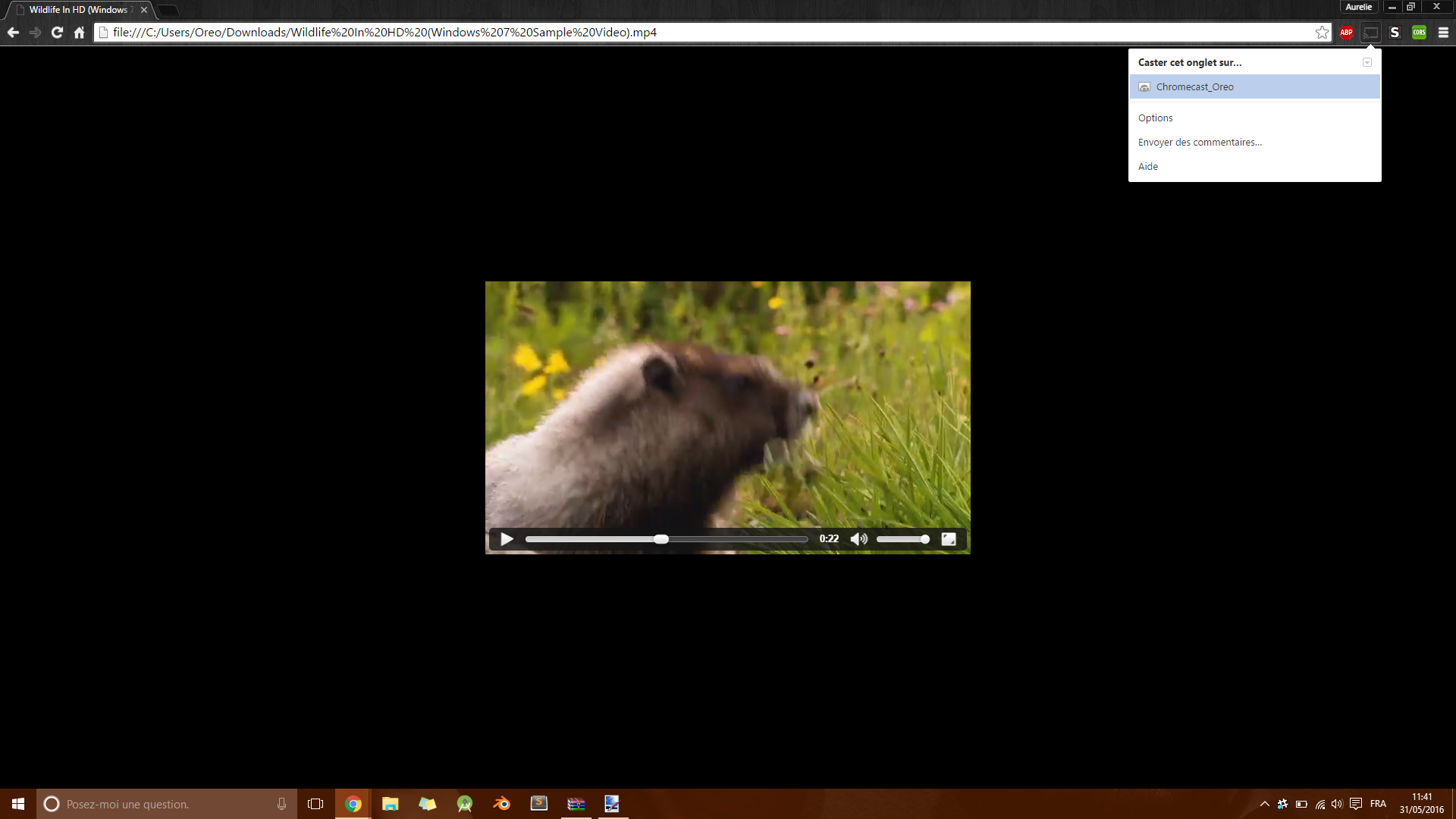Mute the video sound
1456x819 pixels.
[858, 539]
